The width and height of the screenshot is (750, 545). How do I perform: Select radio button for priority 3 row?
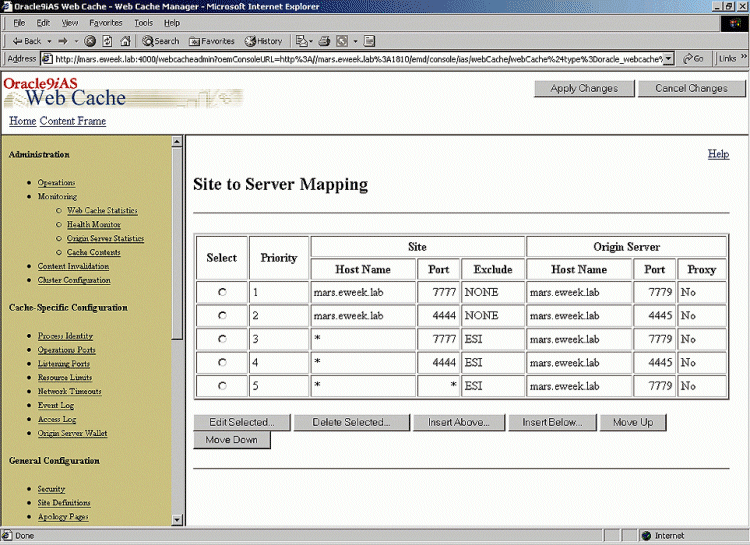click(x=222, y=339)
